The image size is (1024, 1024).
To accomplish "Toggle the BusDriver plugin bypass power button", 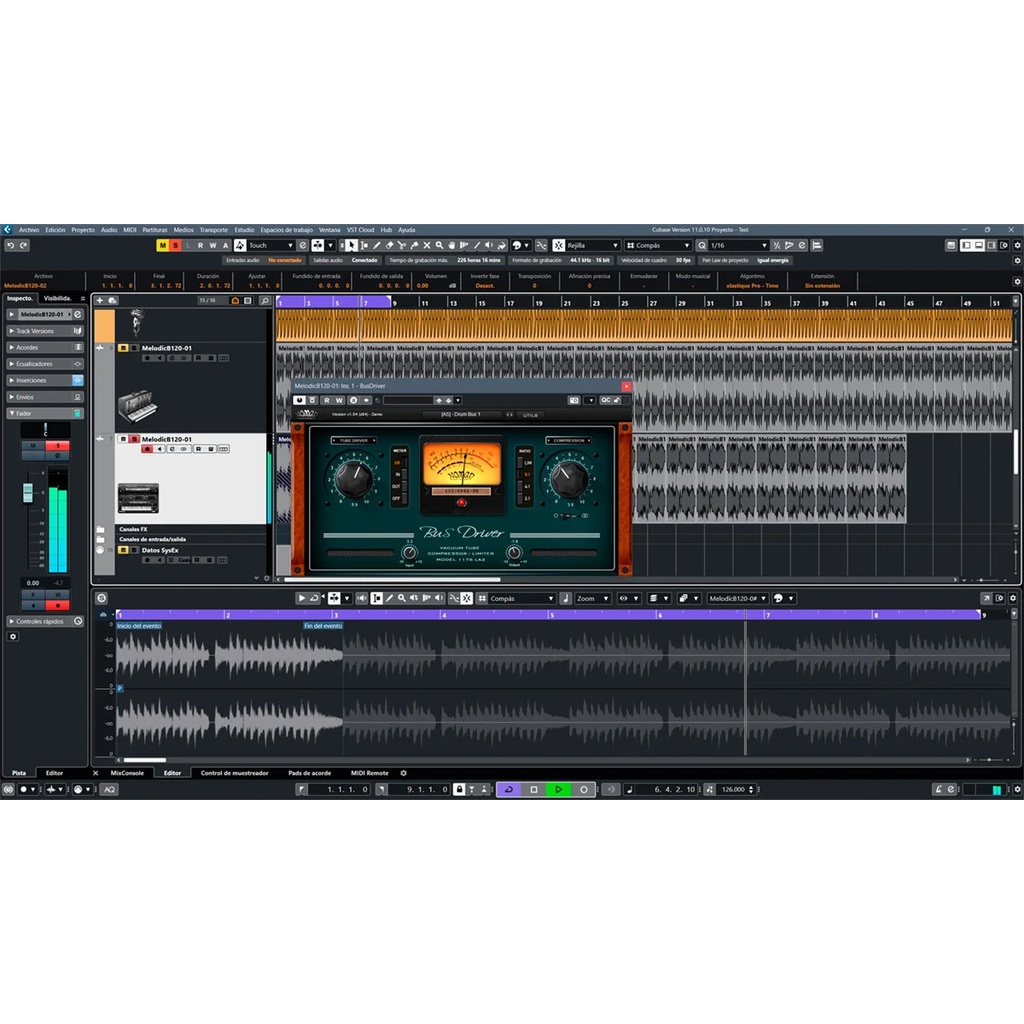I will click(299, 400).
